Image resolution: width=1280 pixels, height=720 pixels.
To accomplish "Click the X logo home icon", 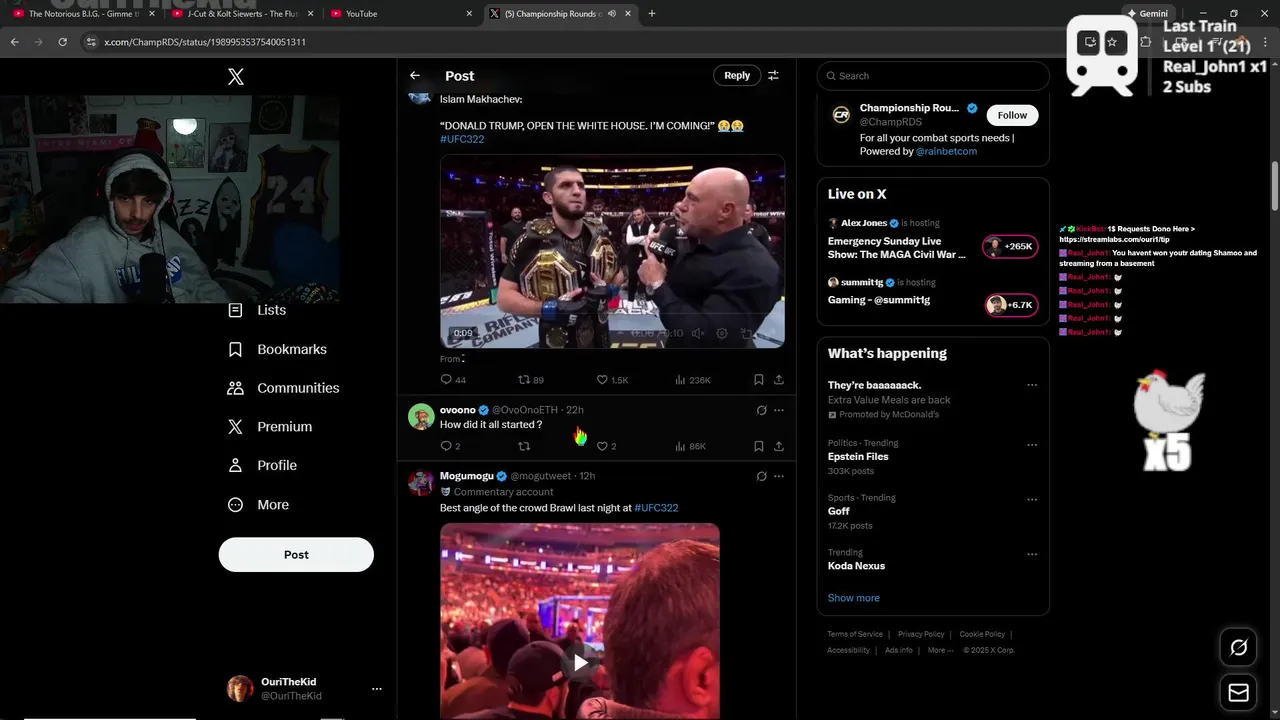I will point(236,76).
